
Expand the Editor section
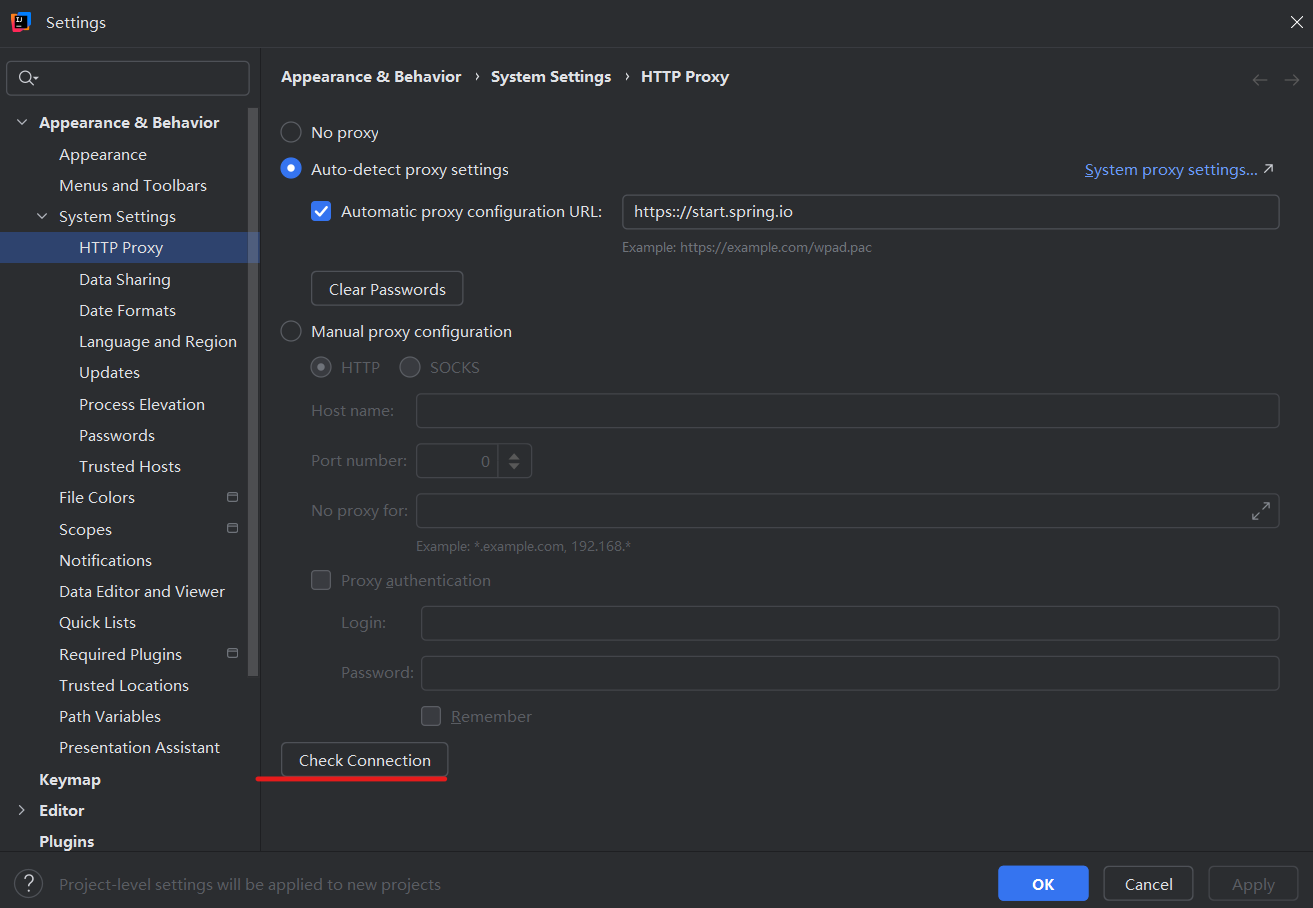(20, 810)
